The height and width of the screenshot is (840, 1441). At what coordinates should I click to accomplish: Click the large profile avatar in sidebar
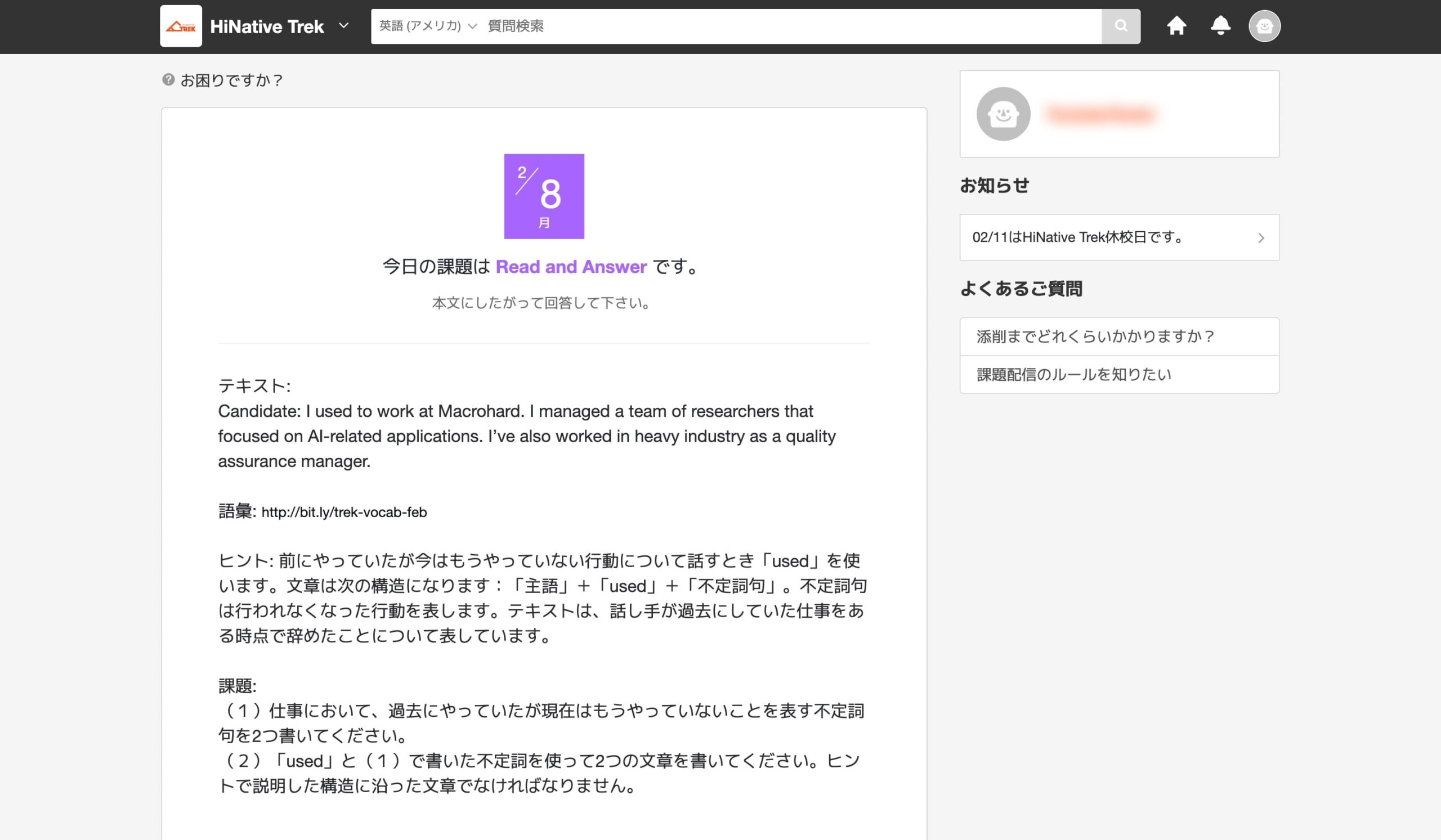pos(1003,114)
